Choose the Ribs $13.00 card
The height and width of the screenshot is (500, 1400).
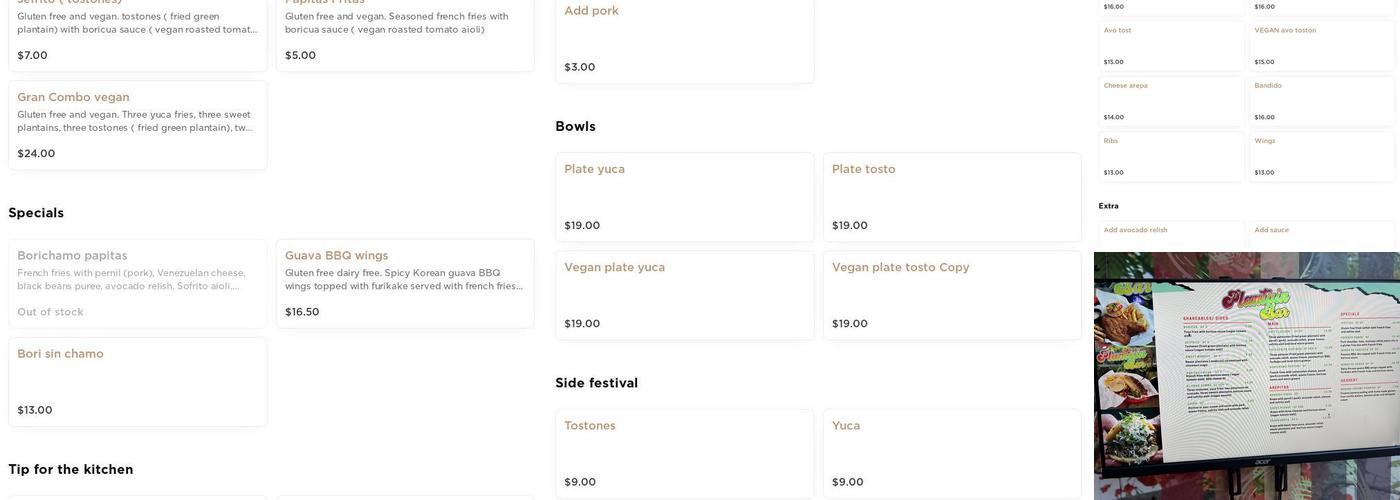[1170, 156]
